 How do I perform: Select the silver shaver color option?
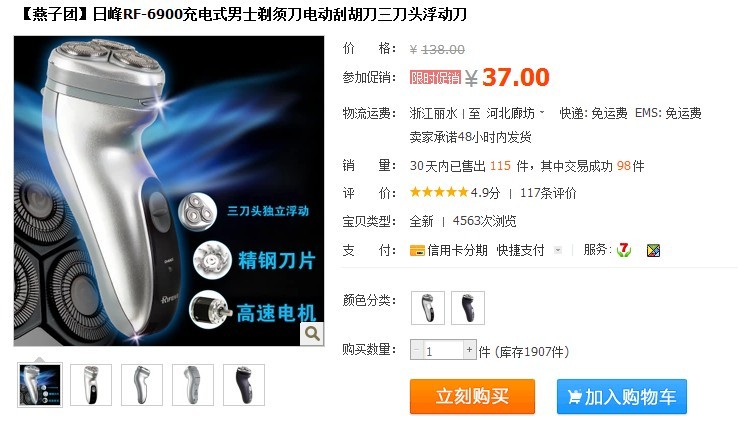pos(427,308)
